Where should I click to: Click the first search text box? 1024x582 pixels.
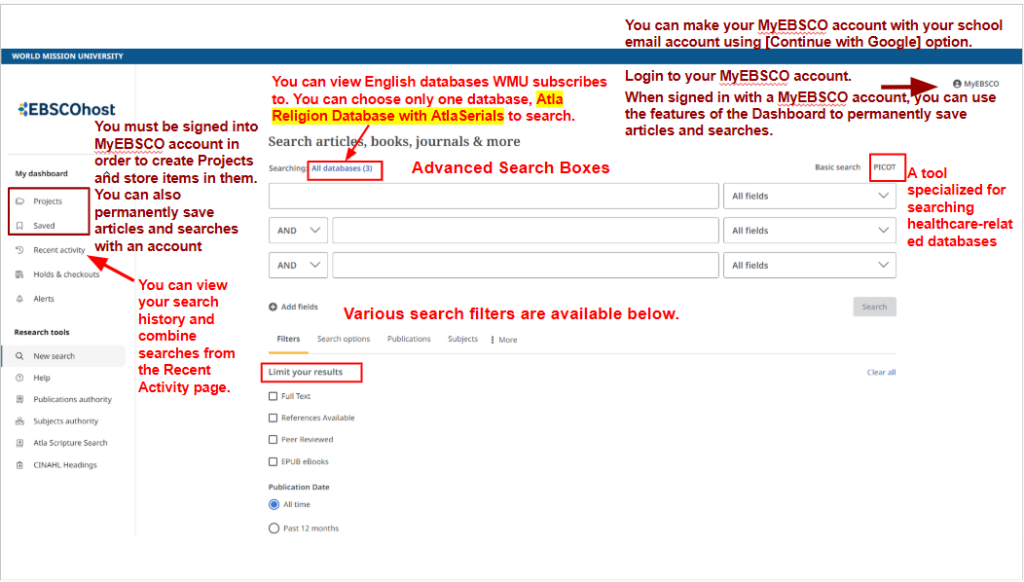pos(494,196)
